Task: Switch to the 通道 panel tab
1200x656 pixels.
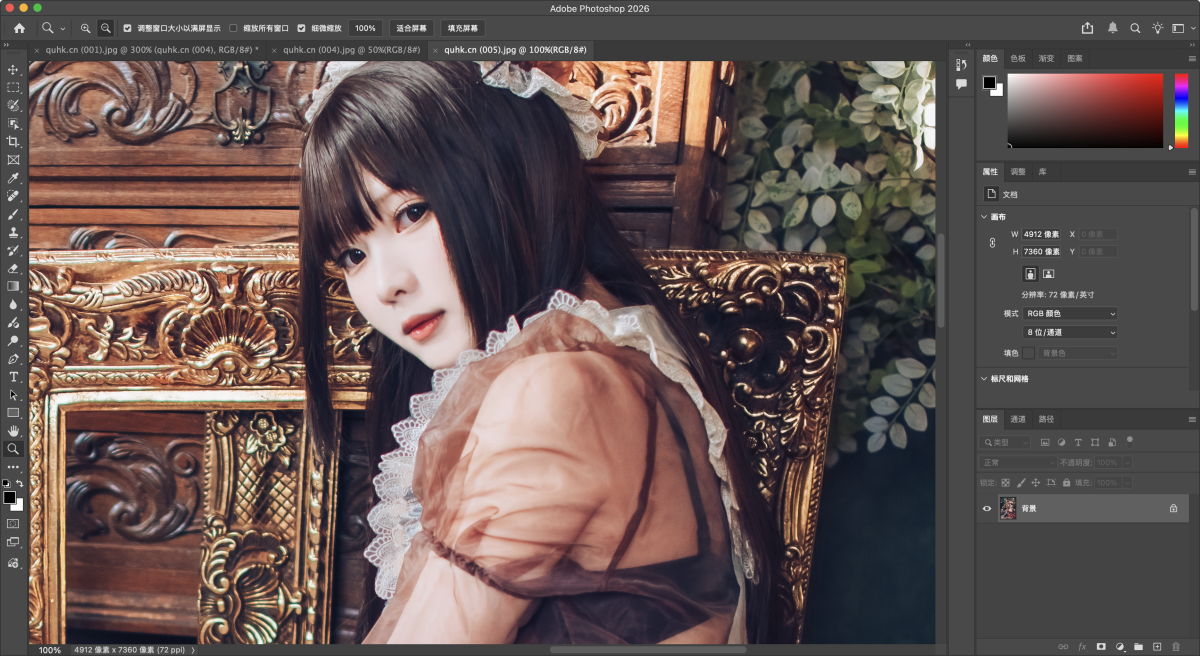Action: [x=1018, y=419]
